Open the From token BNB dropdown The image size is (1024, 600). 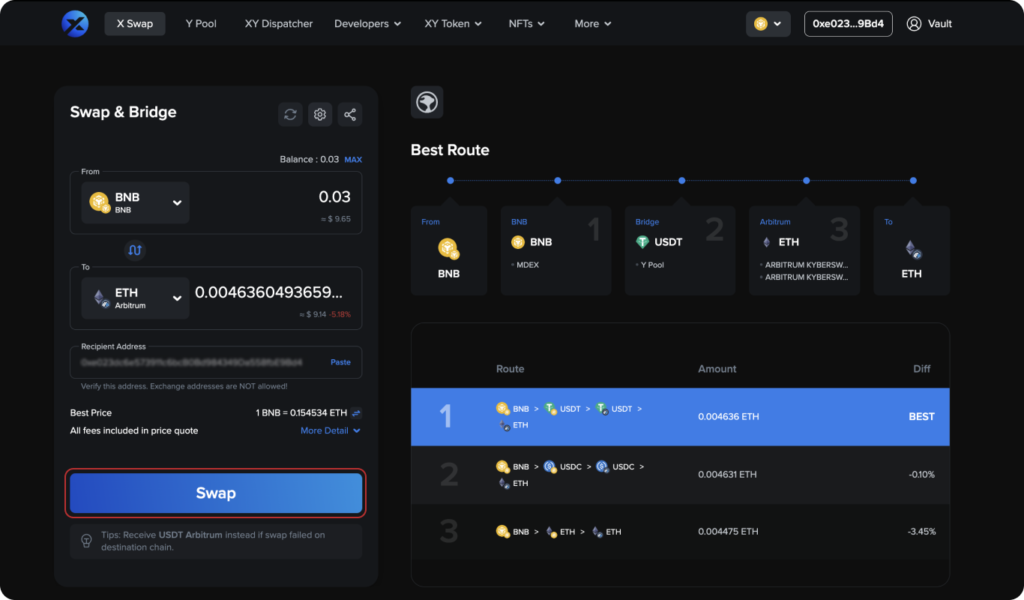(135, 202)
